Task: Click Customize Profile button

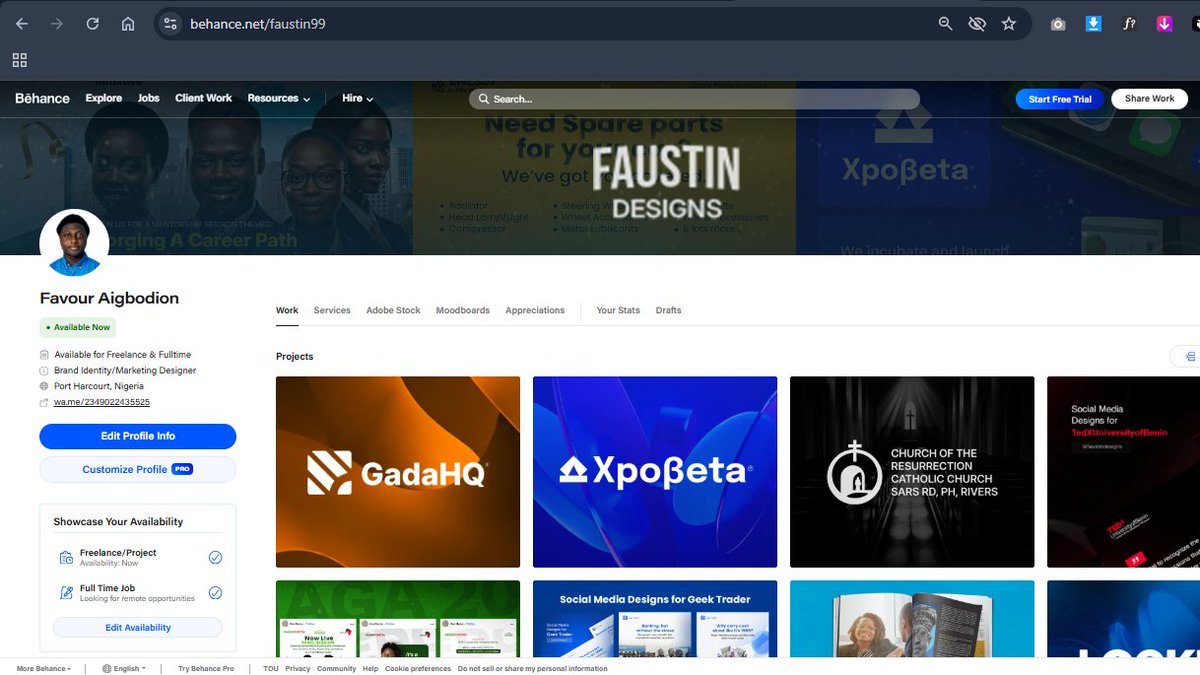Action: point(138,469)
